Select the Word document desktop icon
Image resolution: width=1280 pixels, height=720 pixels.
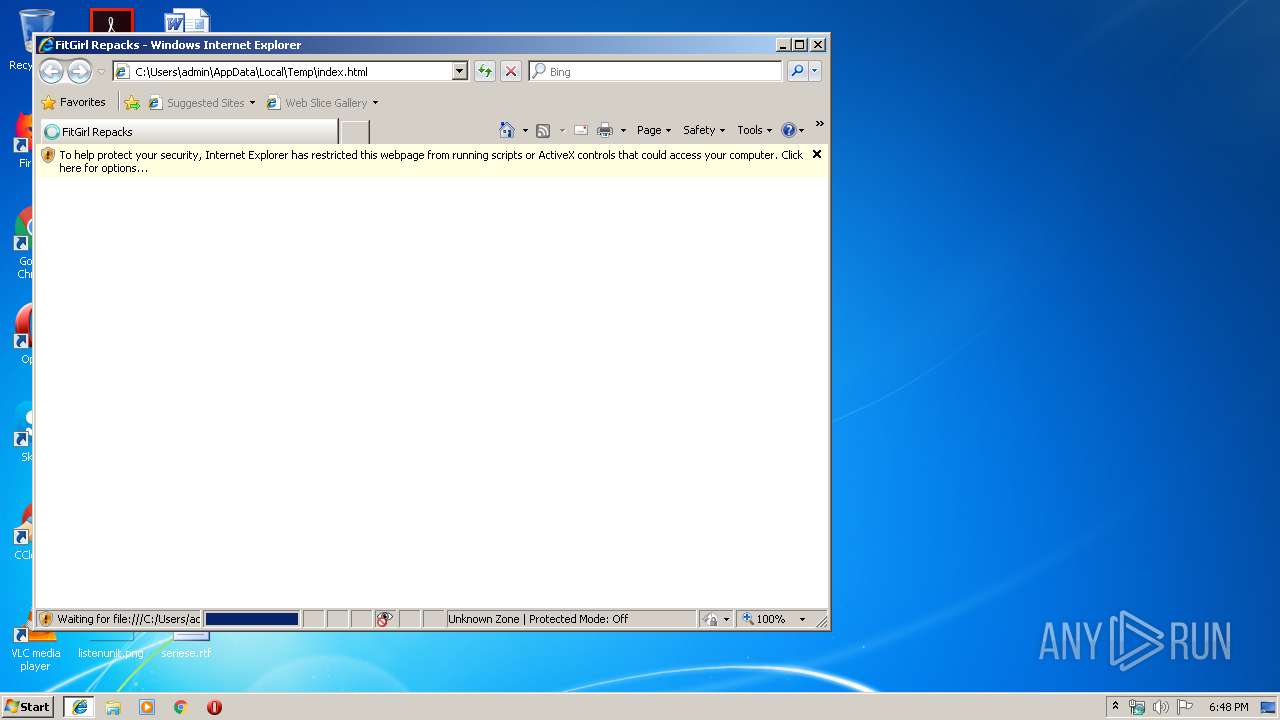click(186, 20)
